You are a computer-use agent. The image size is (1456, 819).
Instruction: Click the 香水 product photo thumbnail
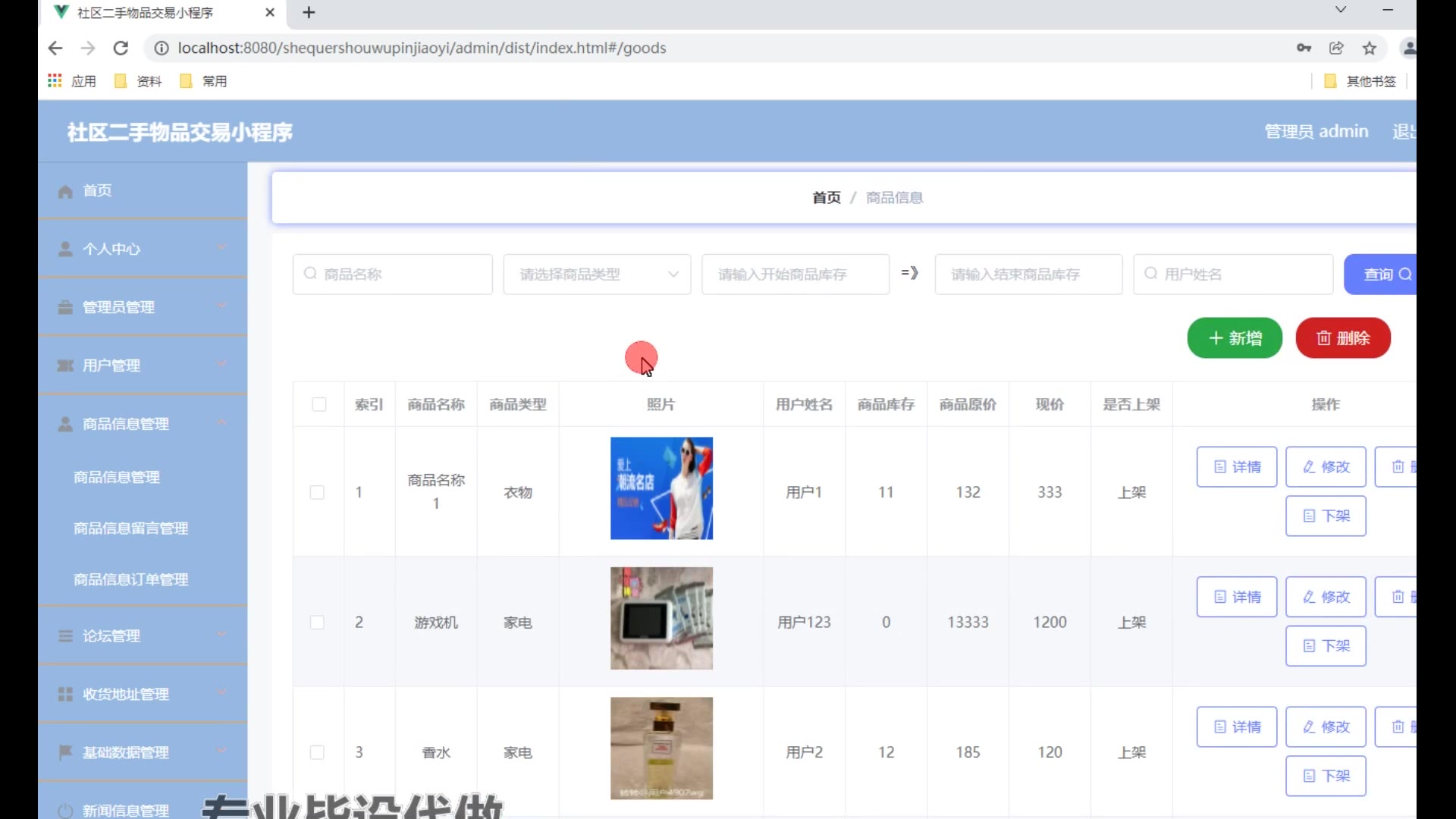click(x=661, y=748)
